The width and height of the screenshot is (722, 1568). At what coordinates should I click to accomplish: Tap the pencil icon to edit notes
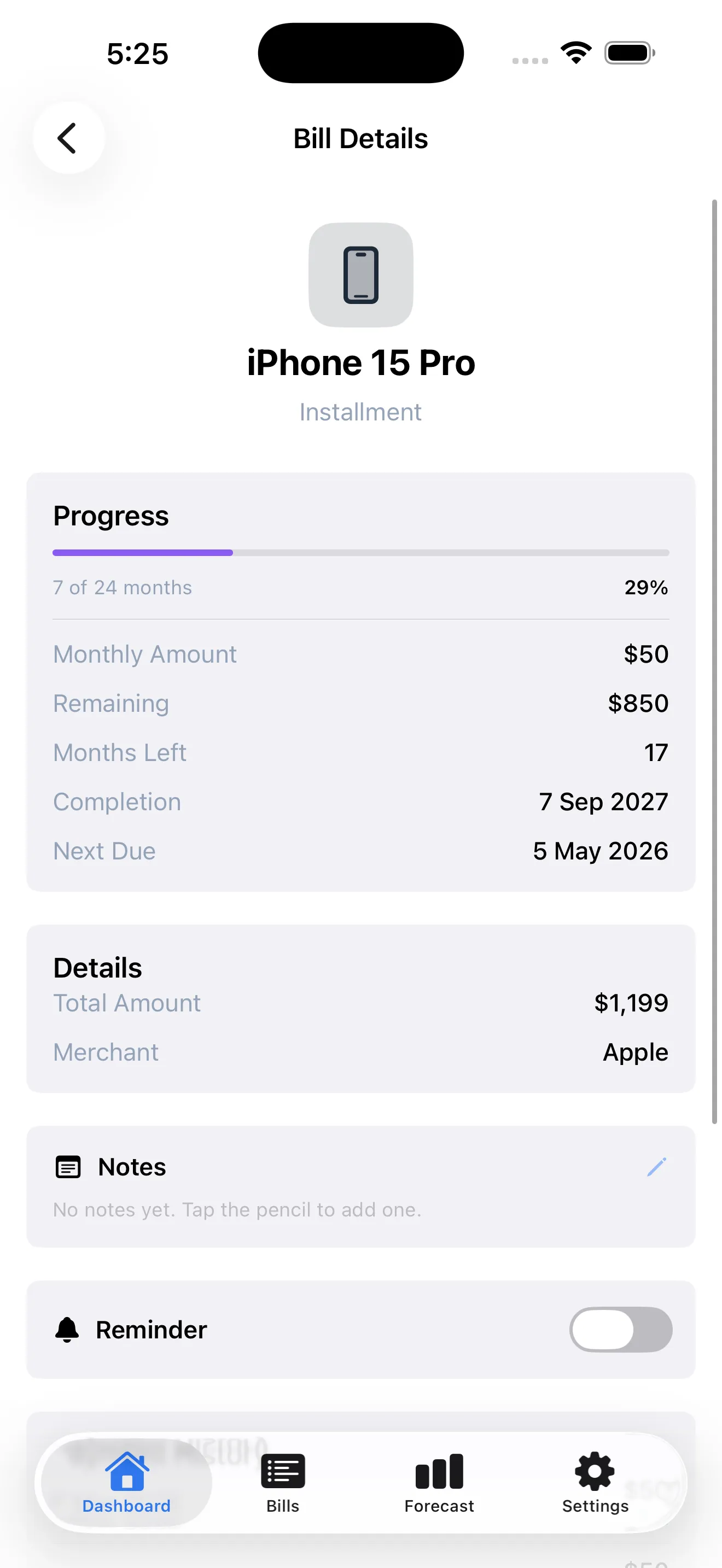click(x=656, y=1167)
